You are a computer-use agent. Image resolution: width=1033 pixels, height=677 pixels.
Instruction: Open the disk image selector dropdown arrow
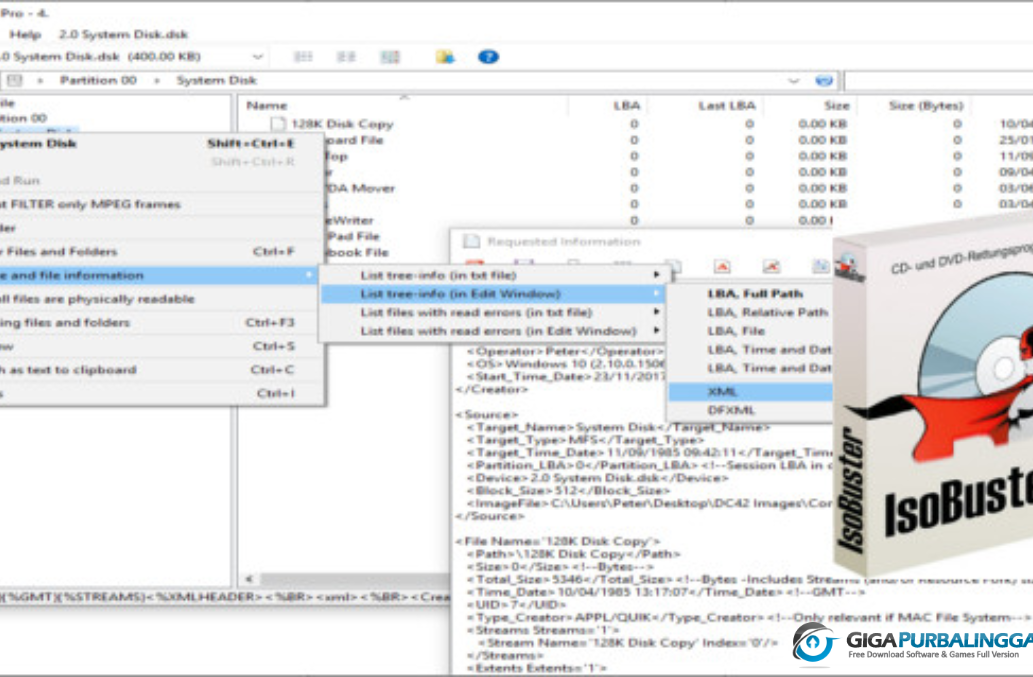pyautogui.click(x=258, y=57)
